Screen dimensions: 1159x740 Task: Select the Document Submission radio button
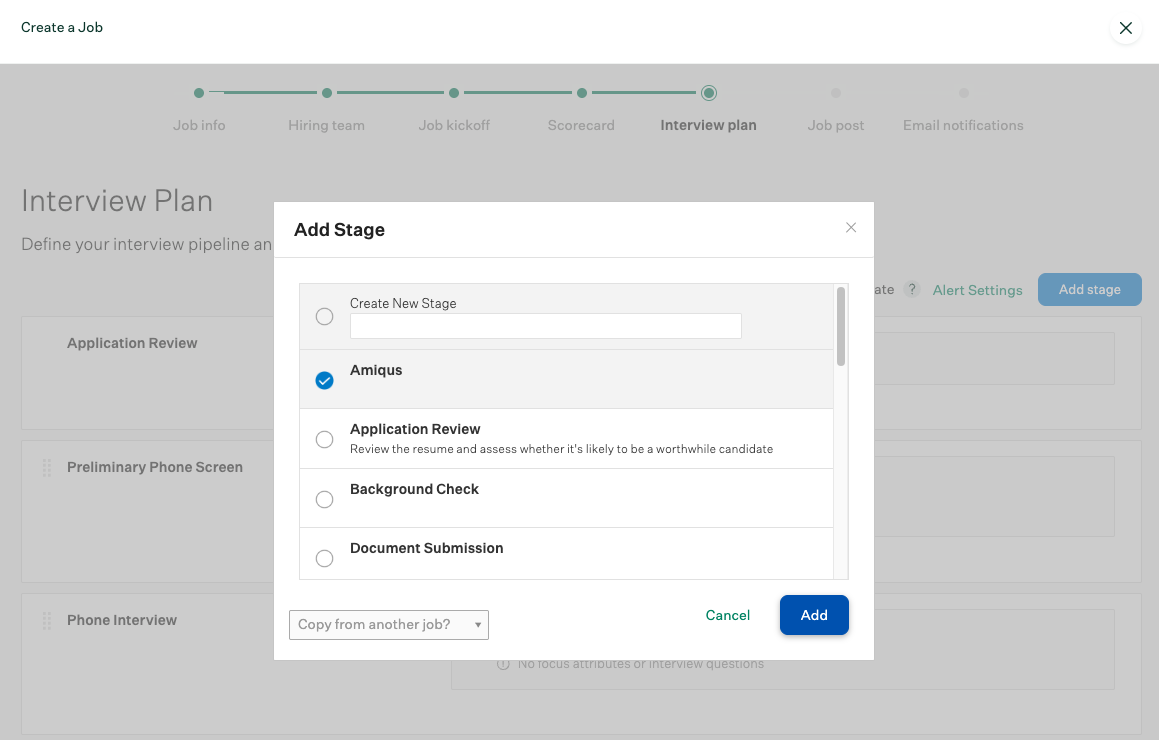(324, 558)
